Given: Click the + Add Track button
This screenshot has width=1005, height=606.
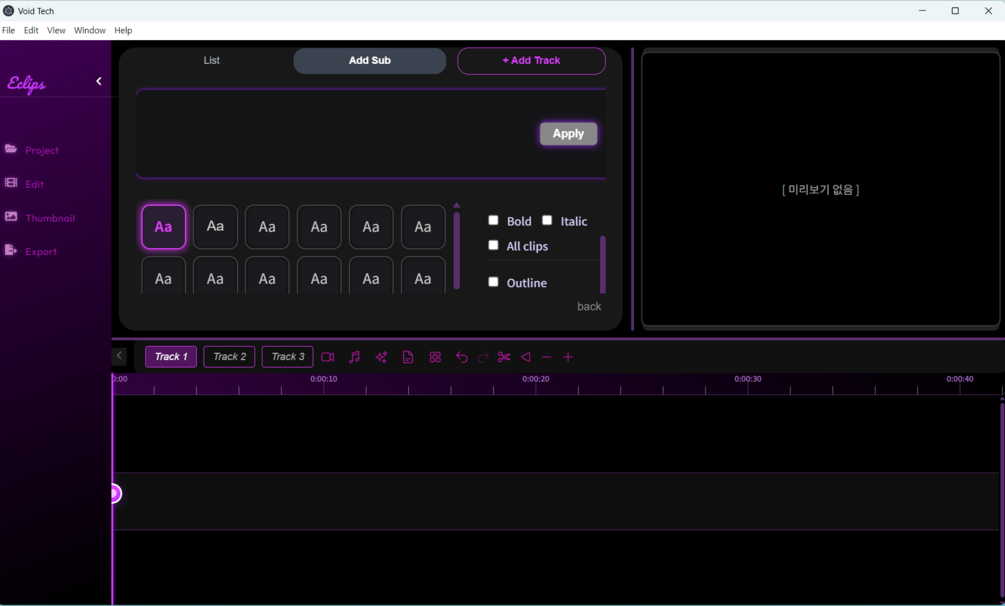Looking at the screenshot, I should pyautogui.click(x=531, y=60).
